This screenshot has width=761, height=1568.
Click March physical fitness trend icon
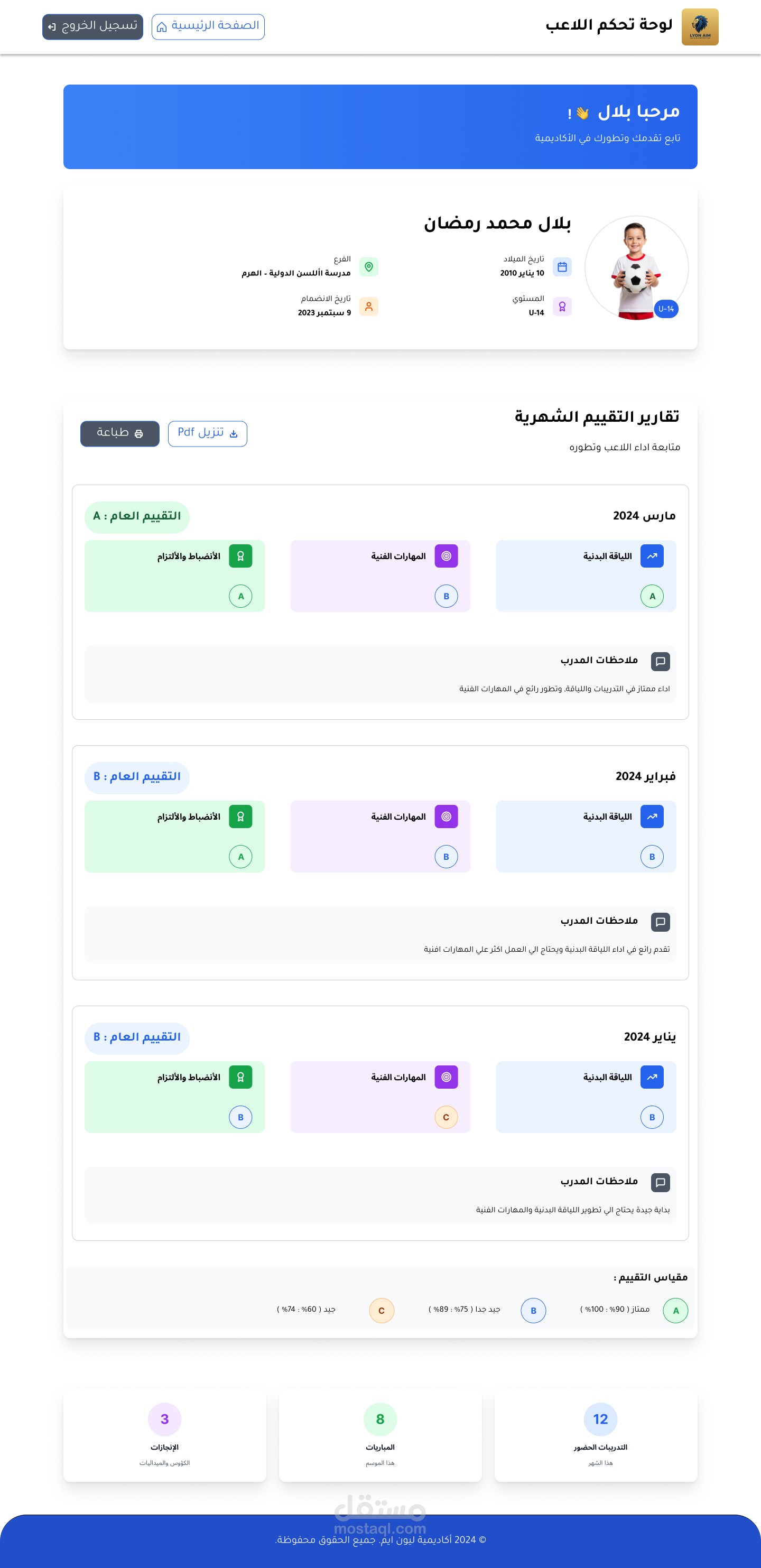[x=652, y=556]
